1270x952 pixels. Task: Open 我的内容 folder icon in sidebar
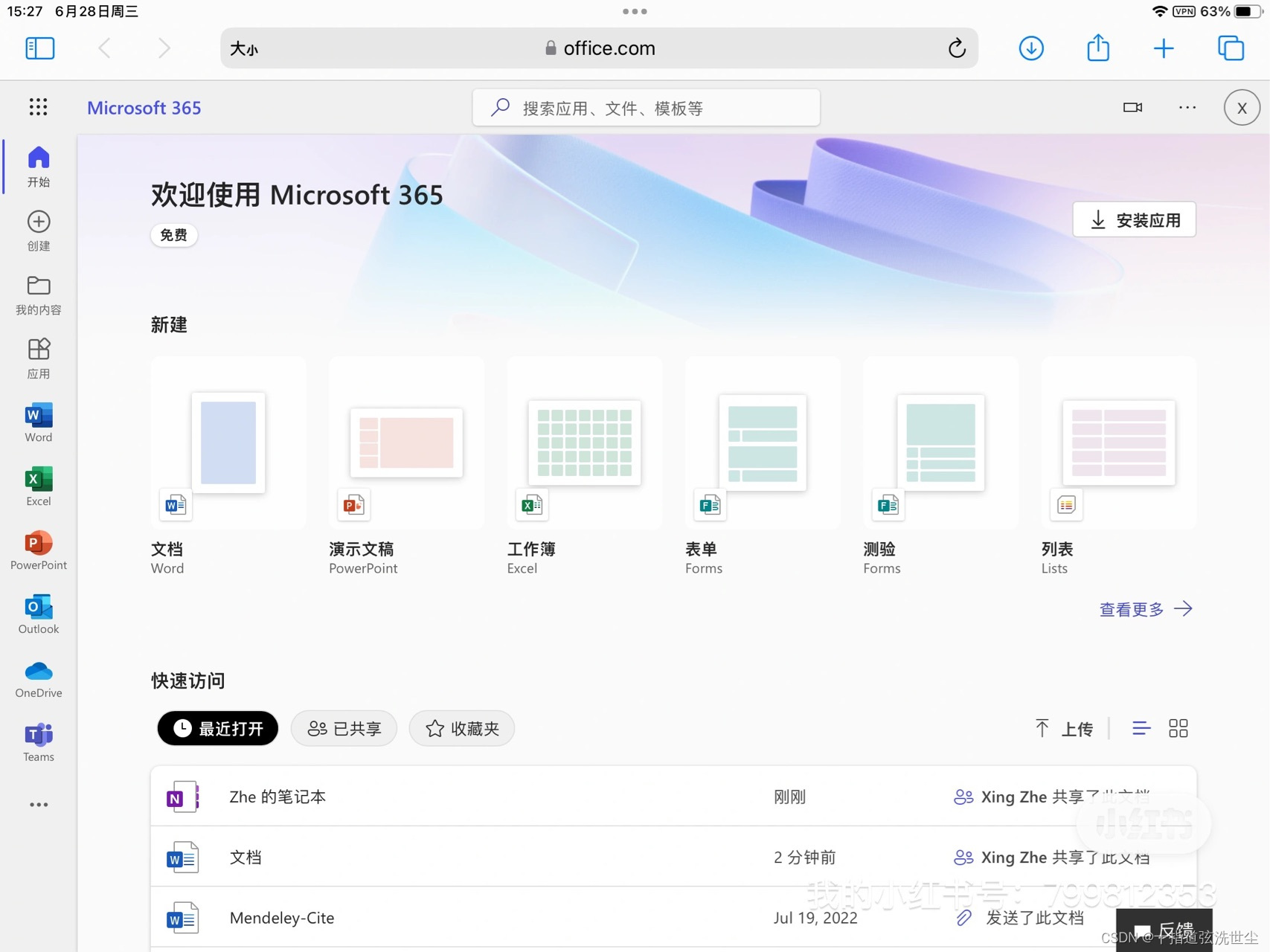pyautogui.click(x=39, y=295)
